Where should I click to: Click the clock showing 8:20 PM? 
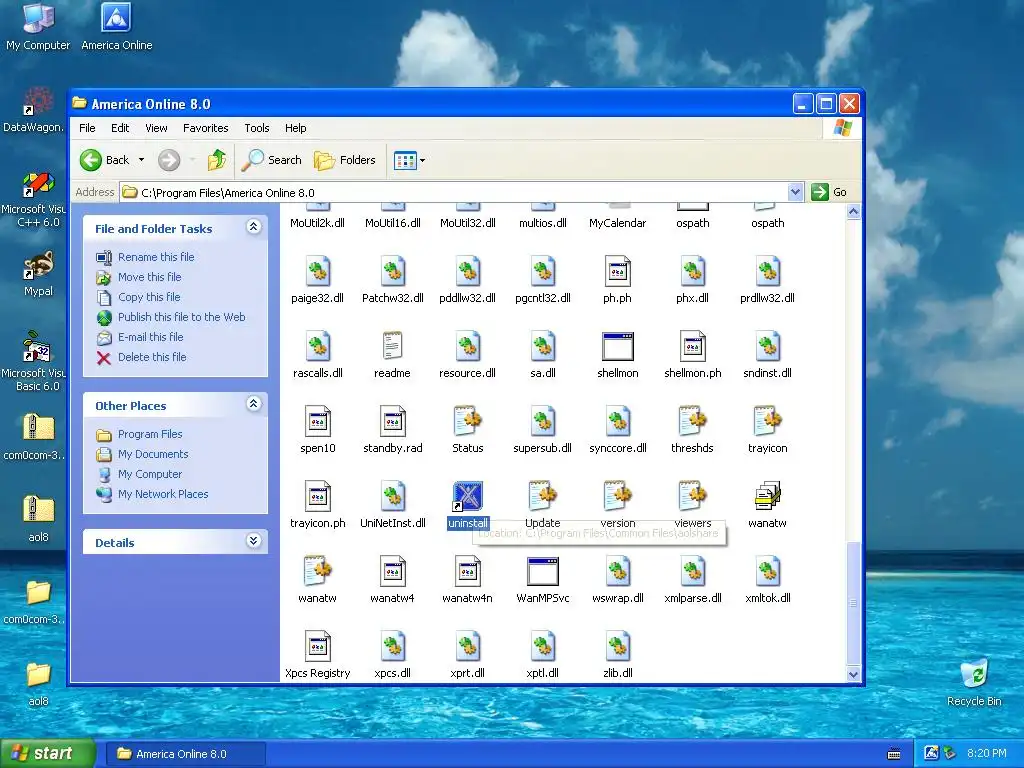click(986, 753)
